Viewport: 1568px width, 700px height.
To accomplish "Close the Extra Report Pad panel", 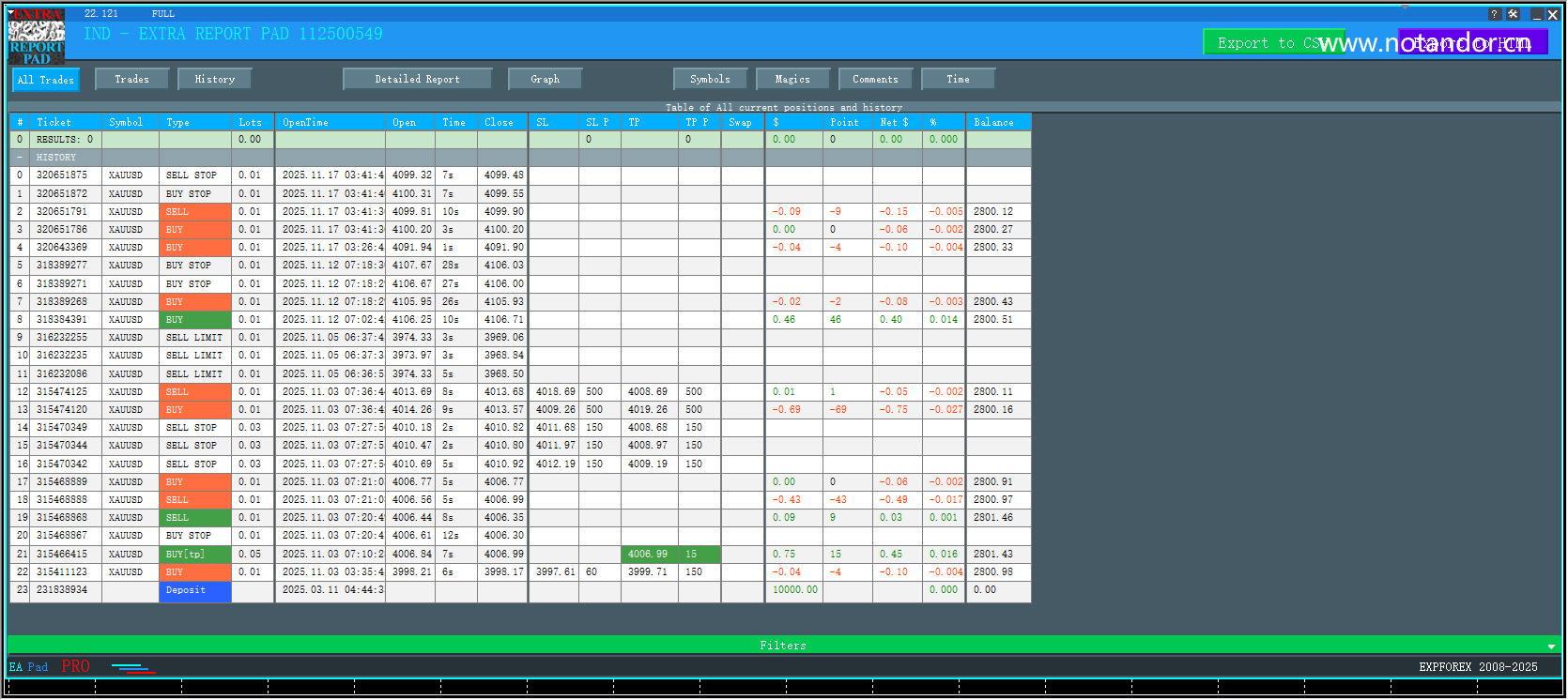I will [1552, 14].
